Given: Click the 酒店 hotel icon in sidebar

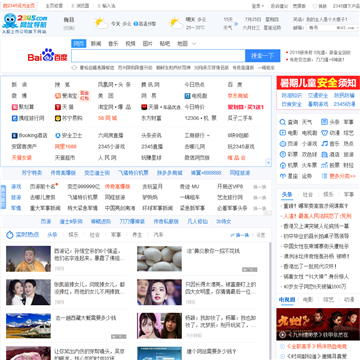Looking at the screenshot, I should (x=325, y=154).
